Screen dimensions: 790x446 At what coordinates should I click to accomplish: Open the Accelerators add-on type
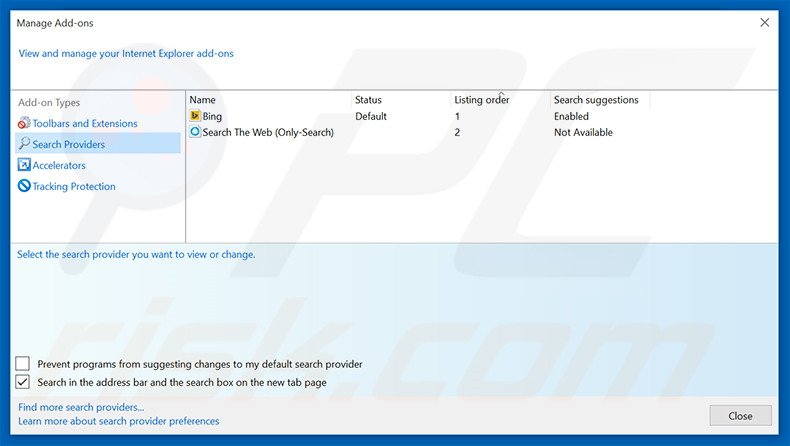(59, 165)
